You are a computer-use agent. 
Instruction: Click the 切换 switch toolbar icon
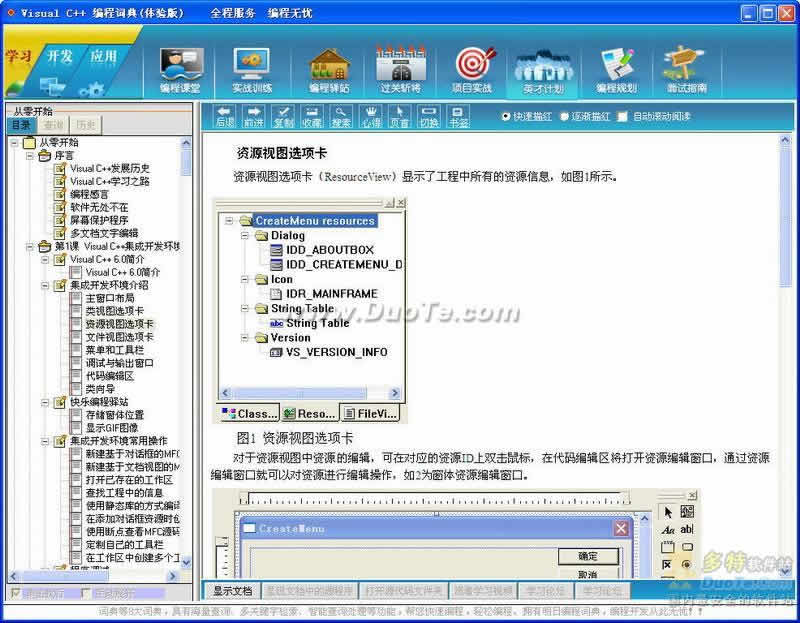tap(429, 116)
